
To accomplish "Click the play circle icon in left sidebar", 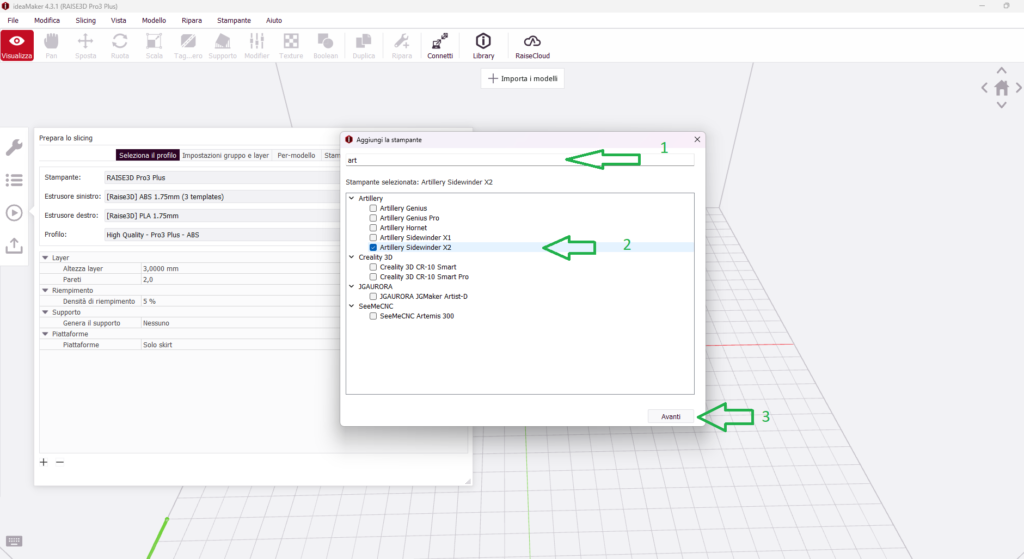I will pos(14,213).
